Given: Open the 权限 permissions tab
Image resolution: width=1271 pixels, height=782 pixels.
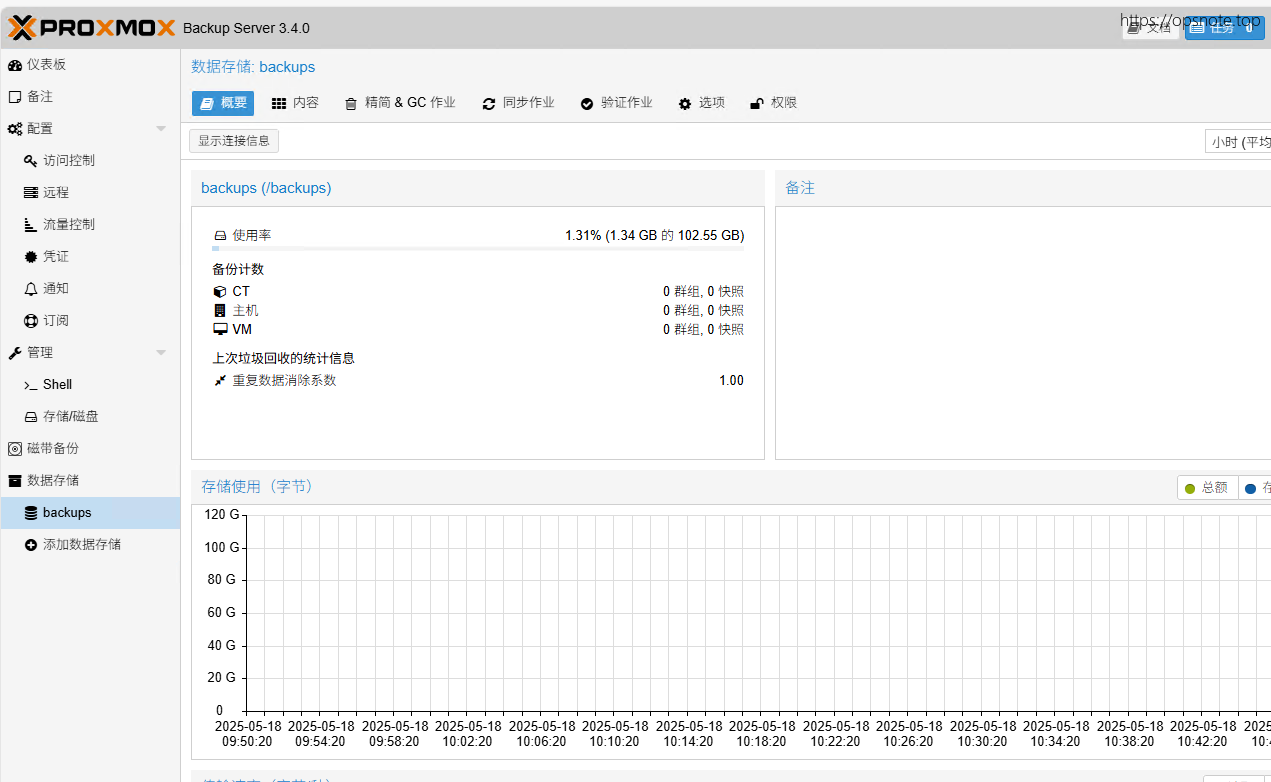Looking at the screenshot, I should (x=773, y=103).
